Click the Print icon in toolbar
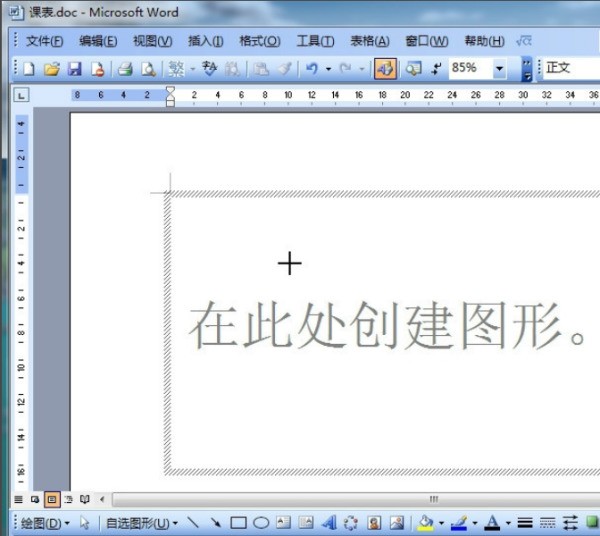Image resolution: width=600 pixels, height=536 pixels. coord(125,69)
